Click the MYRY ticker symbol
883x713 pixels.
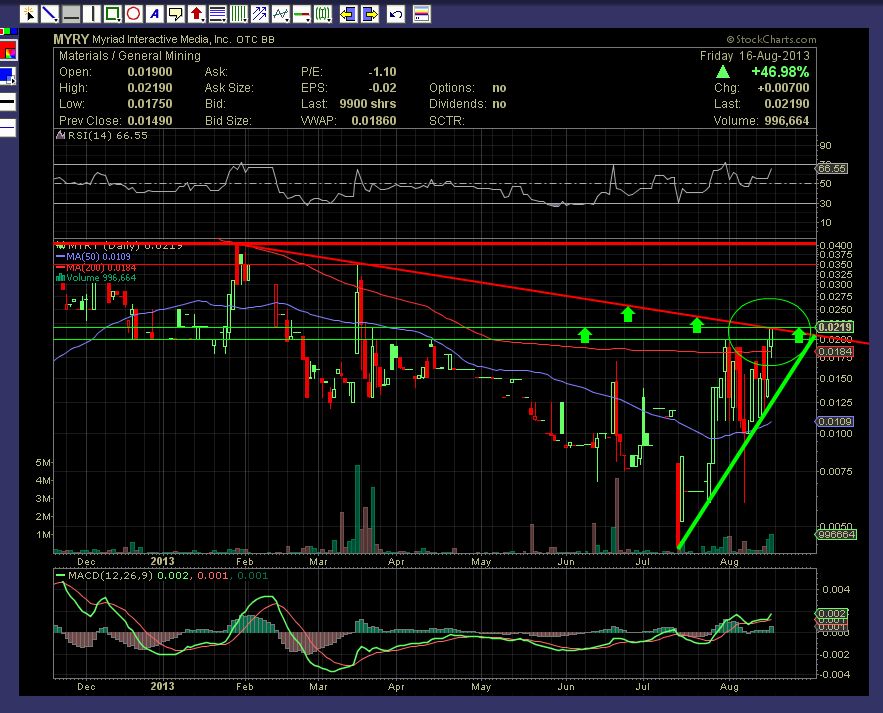[71, 39]
